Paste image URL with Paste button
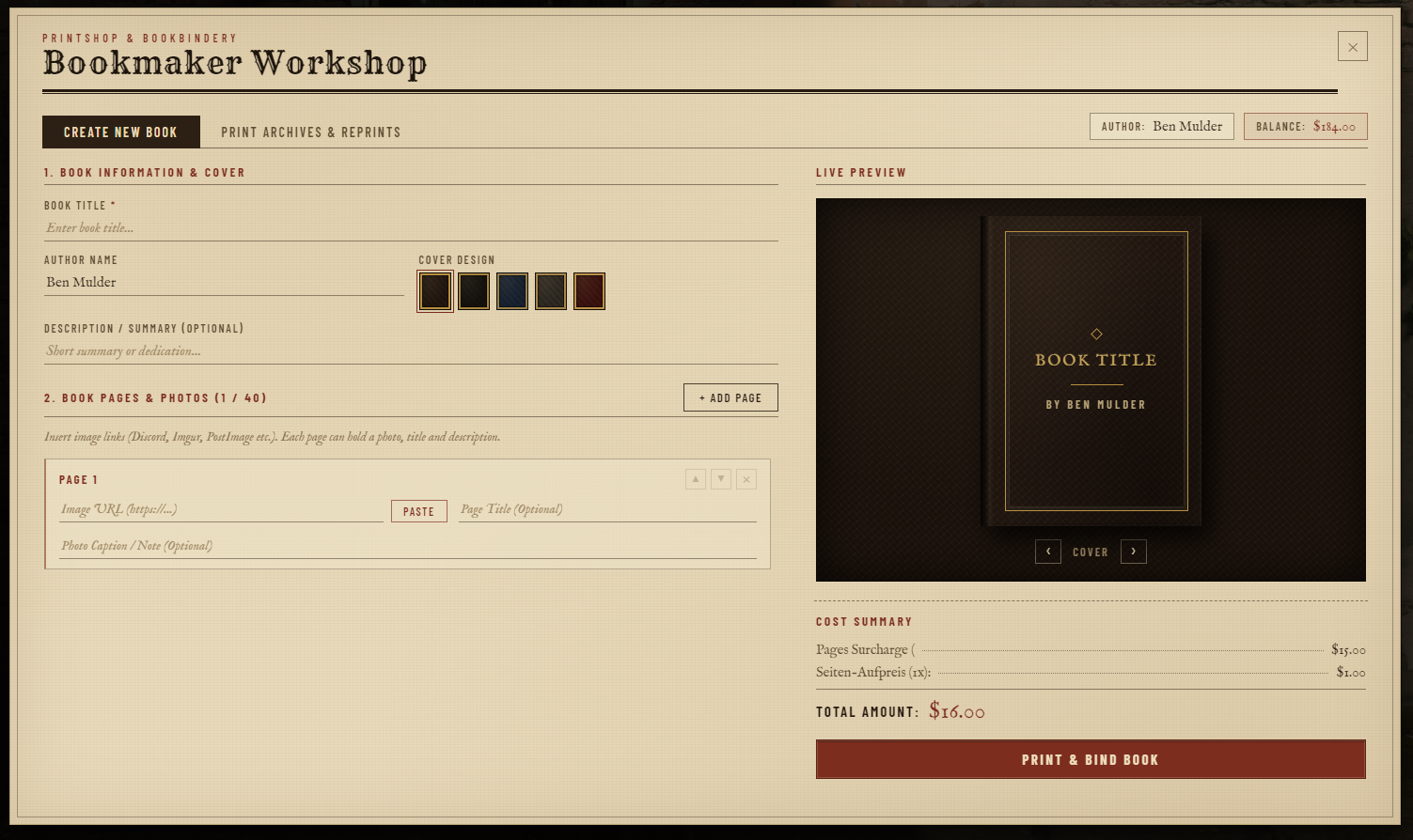The image size is (1413, 840). 419,511
